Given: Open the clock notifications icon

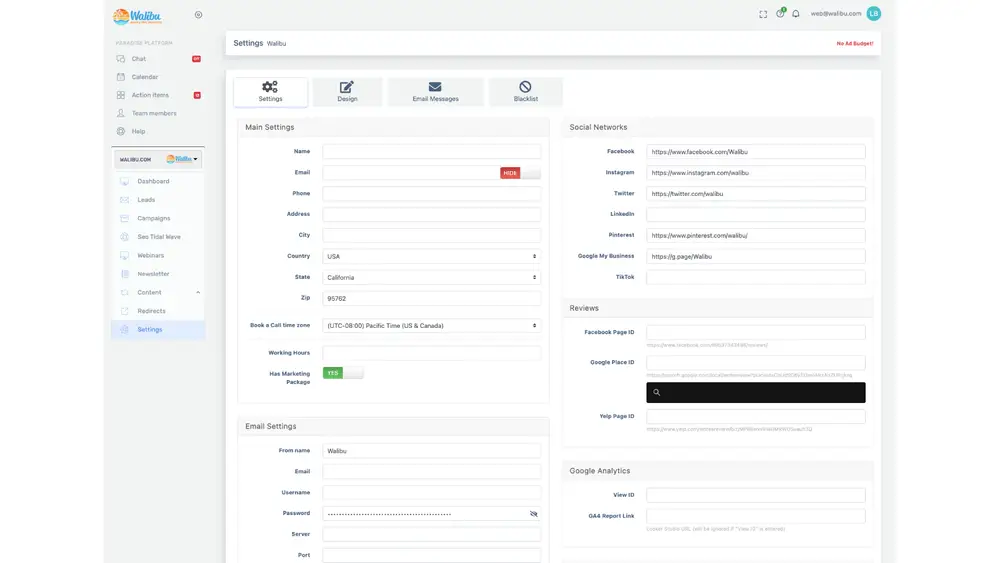Looking at the screenshot, I should (780, 13).
